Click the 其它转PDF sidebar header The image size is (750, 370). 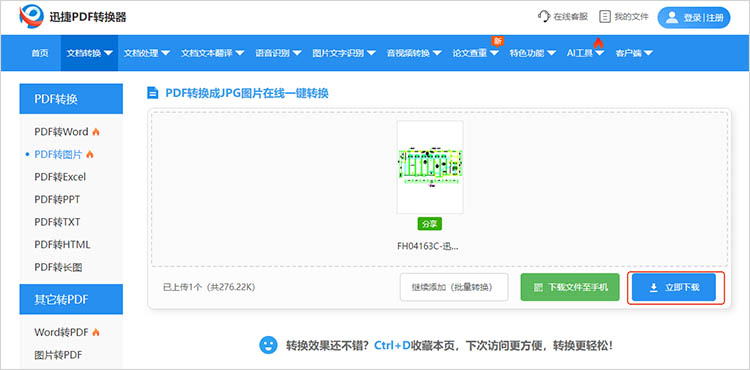click(71, 299)
